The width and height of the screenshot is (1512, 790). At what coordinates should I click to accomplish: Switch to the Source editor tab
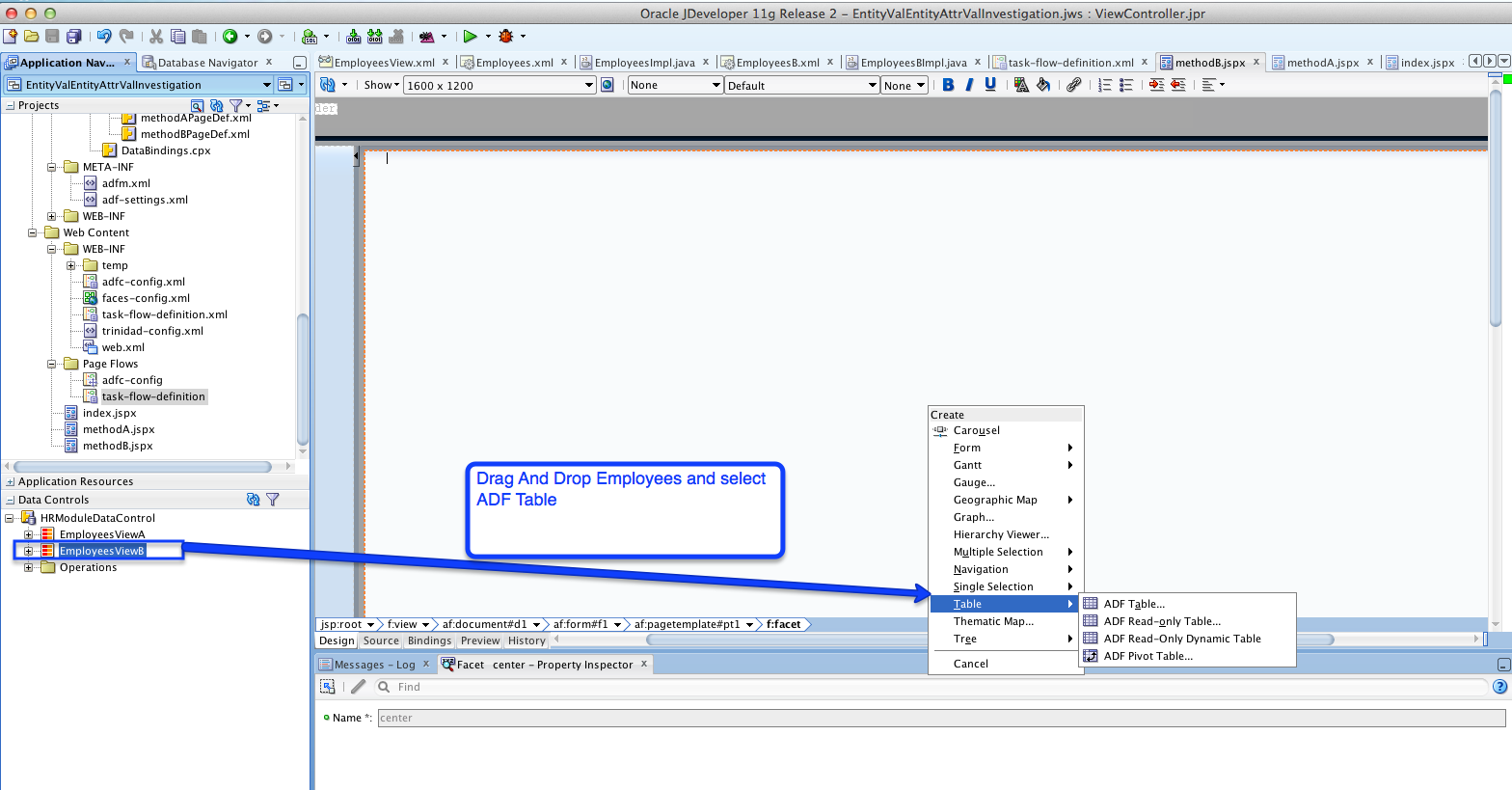click(x=381, y=640)
